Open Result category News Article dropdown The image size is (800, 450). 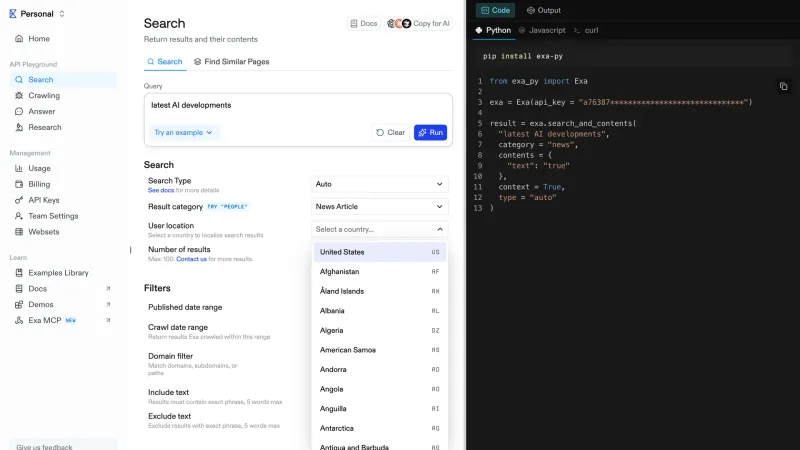point(380,207)
